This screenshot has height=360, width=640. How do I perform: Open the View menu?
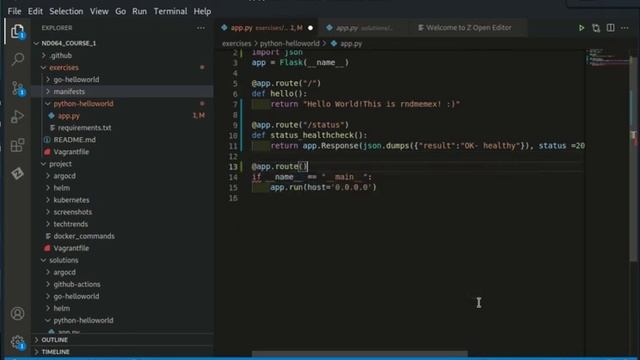click(x=99, y=11)
